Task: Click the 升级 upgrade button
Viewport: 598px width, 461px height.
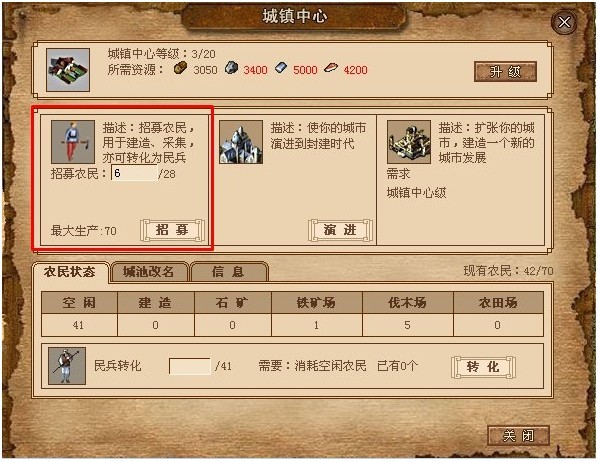Action: coord(505,71)
